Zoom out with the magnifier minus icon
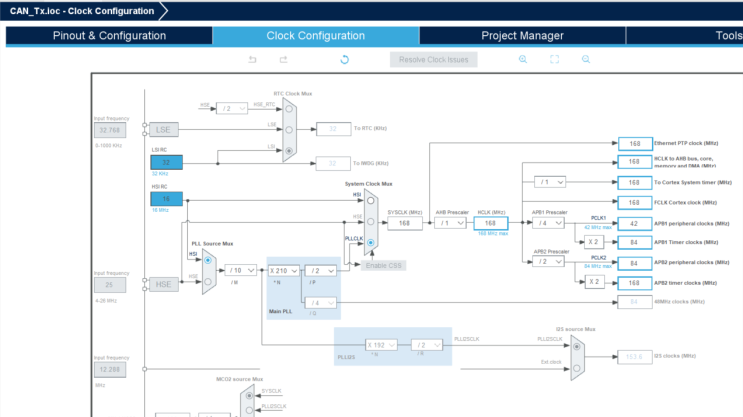 click(x=586, y=59)
